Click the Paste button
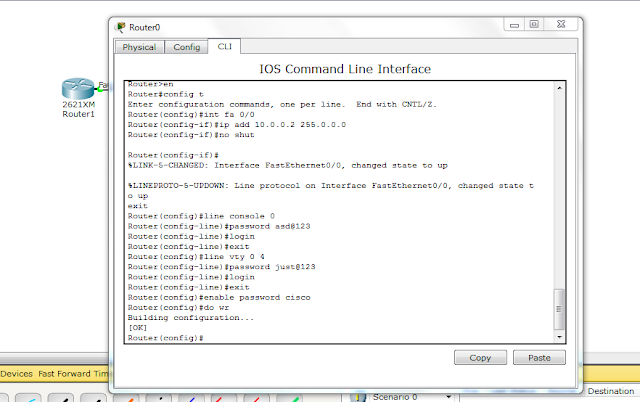Screen dimensions: 640x402 pyautogui.click(x=539, y=358)
